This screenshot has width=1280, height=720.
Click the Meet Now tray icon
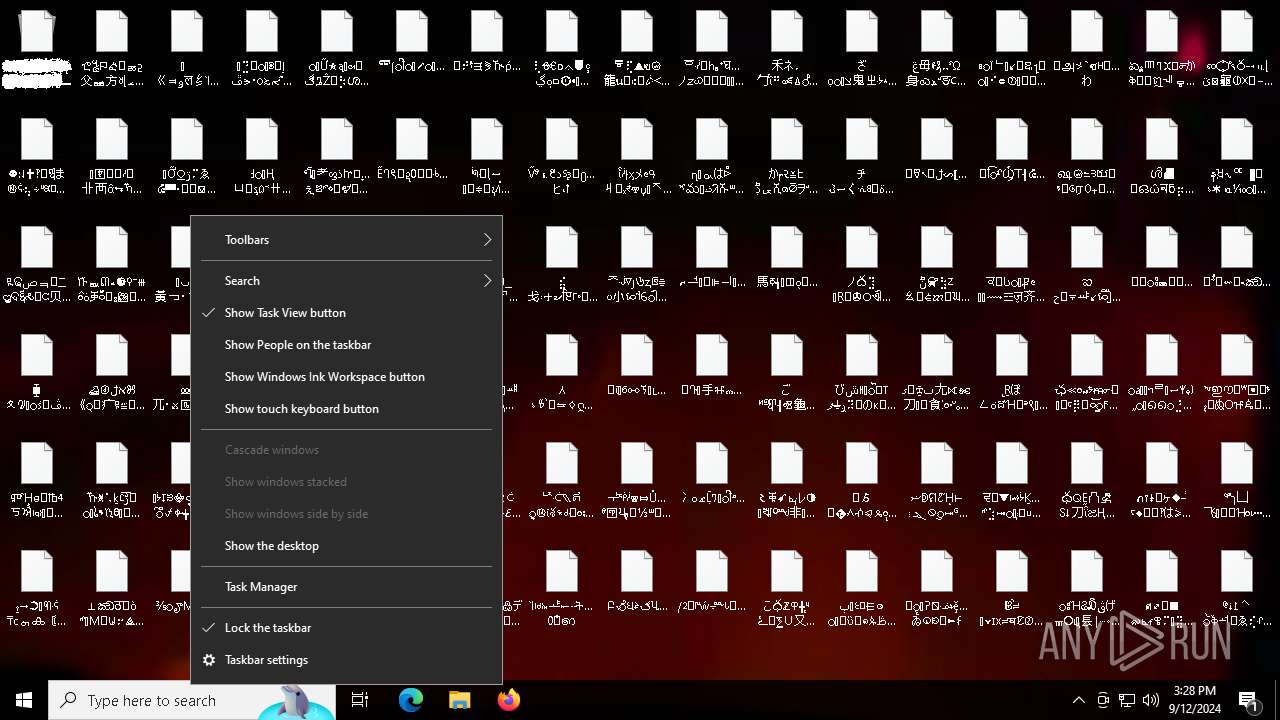click(x=1103, y=700)
